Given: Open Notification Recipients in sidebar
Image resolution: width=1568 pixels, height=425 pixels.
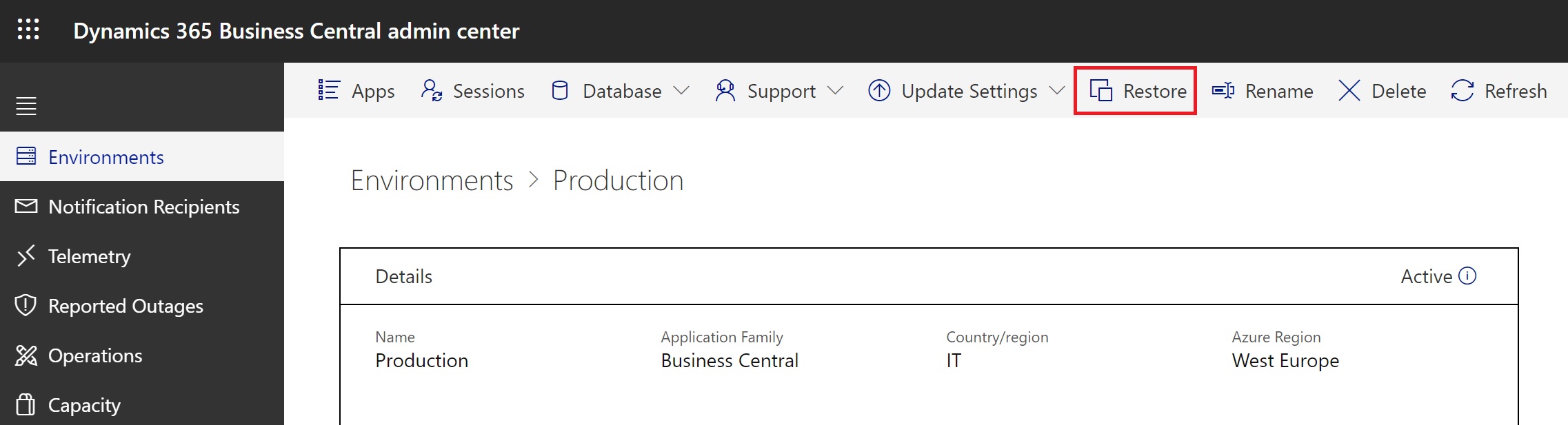Looking at the screenshot, I should (x=143, y=207).
